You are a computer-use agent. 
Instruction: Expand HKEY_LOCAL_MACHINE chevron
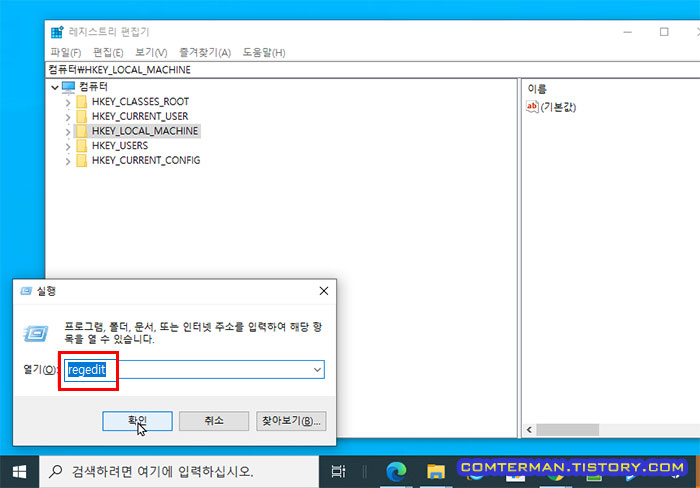[x=68, y=132]
